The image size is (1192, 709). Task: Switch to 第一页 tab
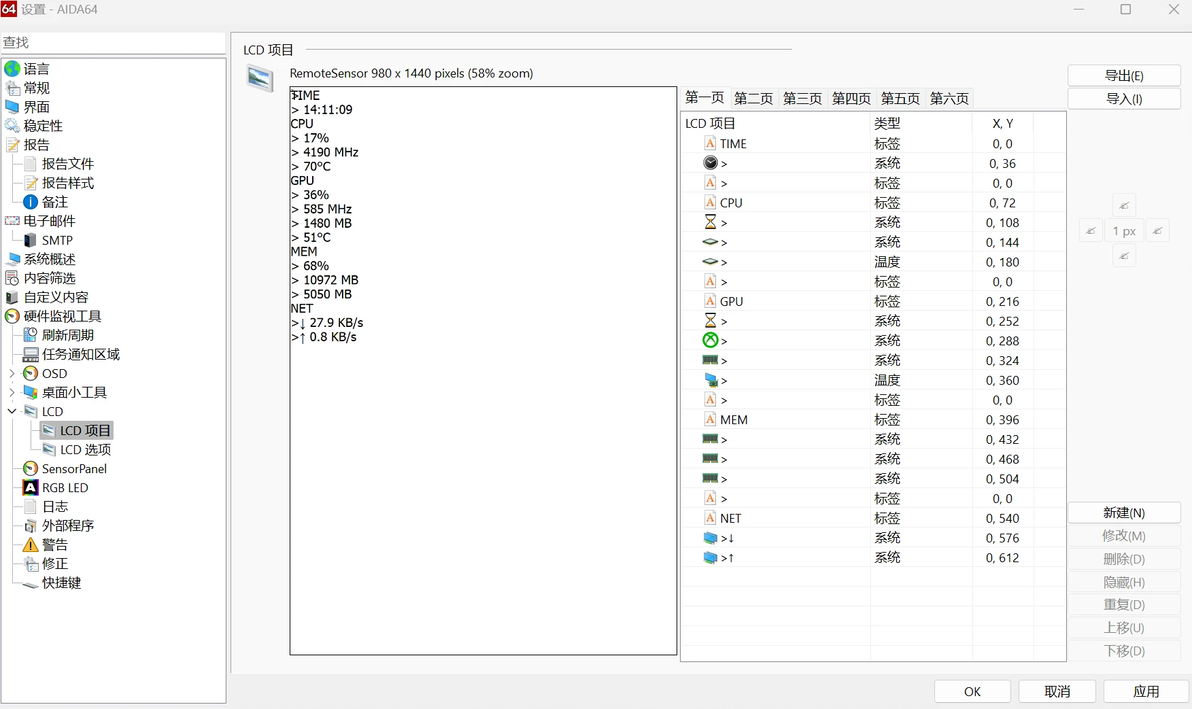[705, 97]
